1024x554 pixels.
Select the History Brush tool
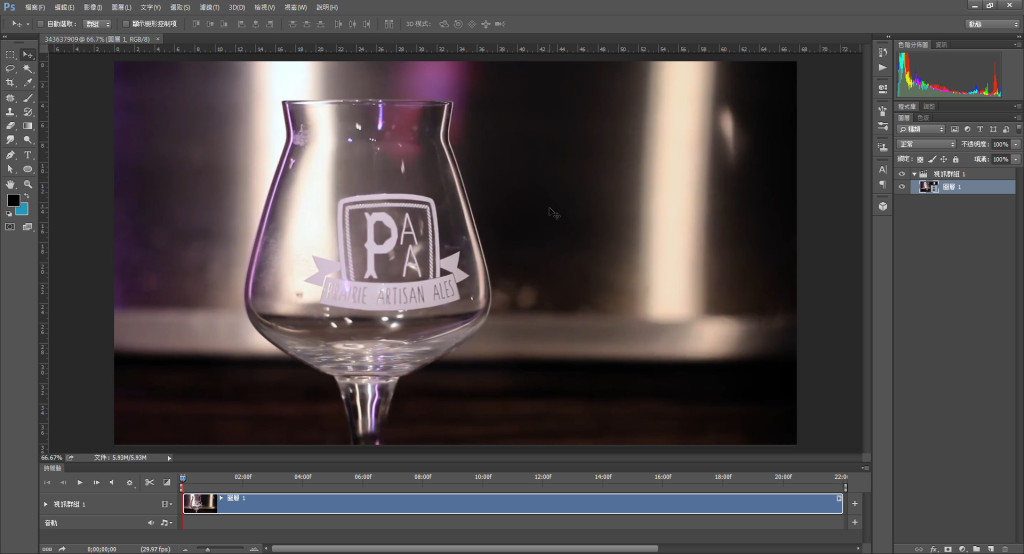pos(27,112)
